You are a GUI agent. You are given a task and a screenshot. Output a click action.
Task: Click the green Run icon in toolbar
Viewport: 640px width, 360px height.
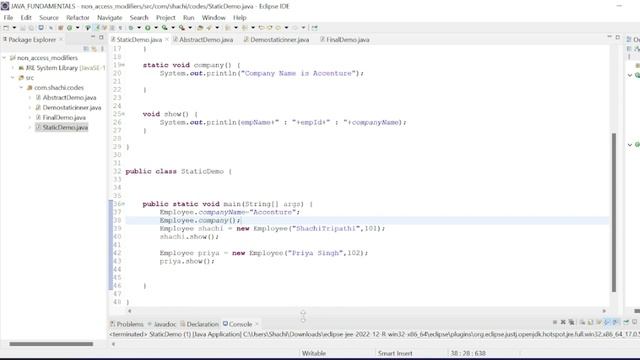[x=147, y=28]
